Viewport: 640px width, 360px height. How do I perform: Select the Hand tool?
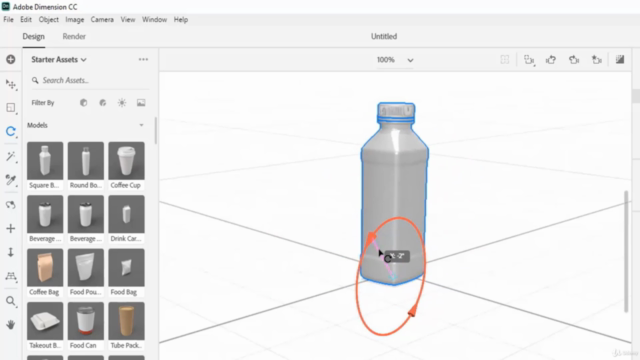point(11,324)
